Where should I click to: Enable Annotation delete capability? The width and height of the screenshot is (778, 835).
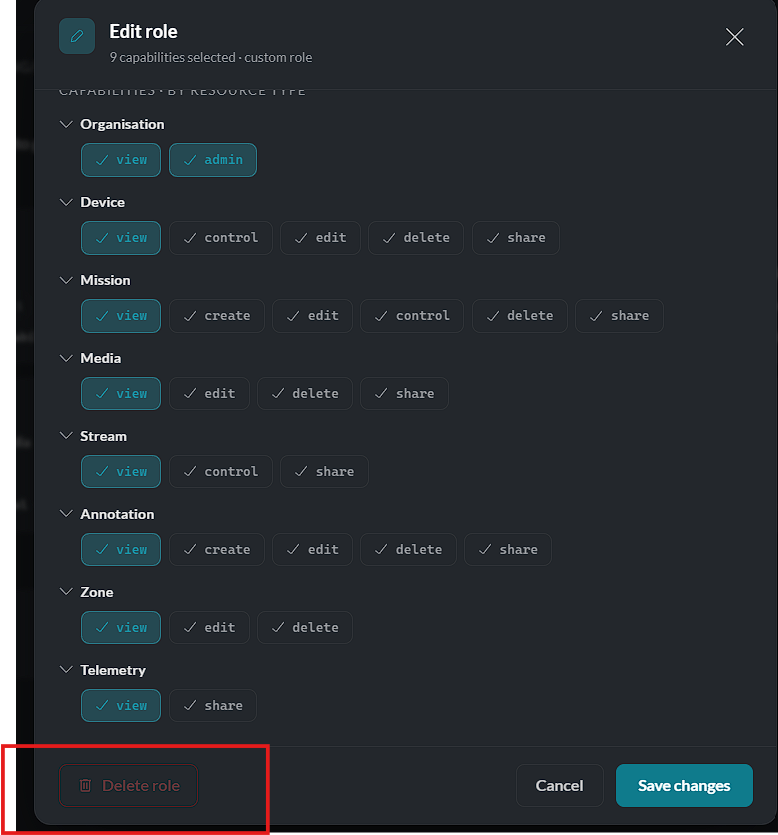pyautogui.click(x=408, y=550)
